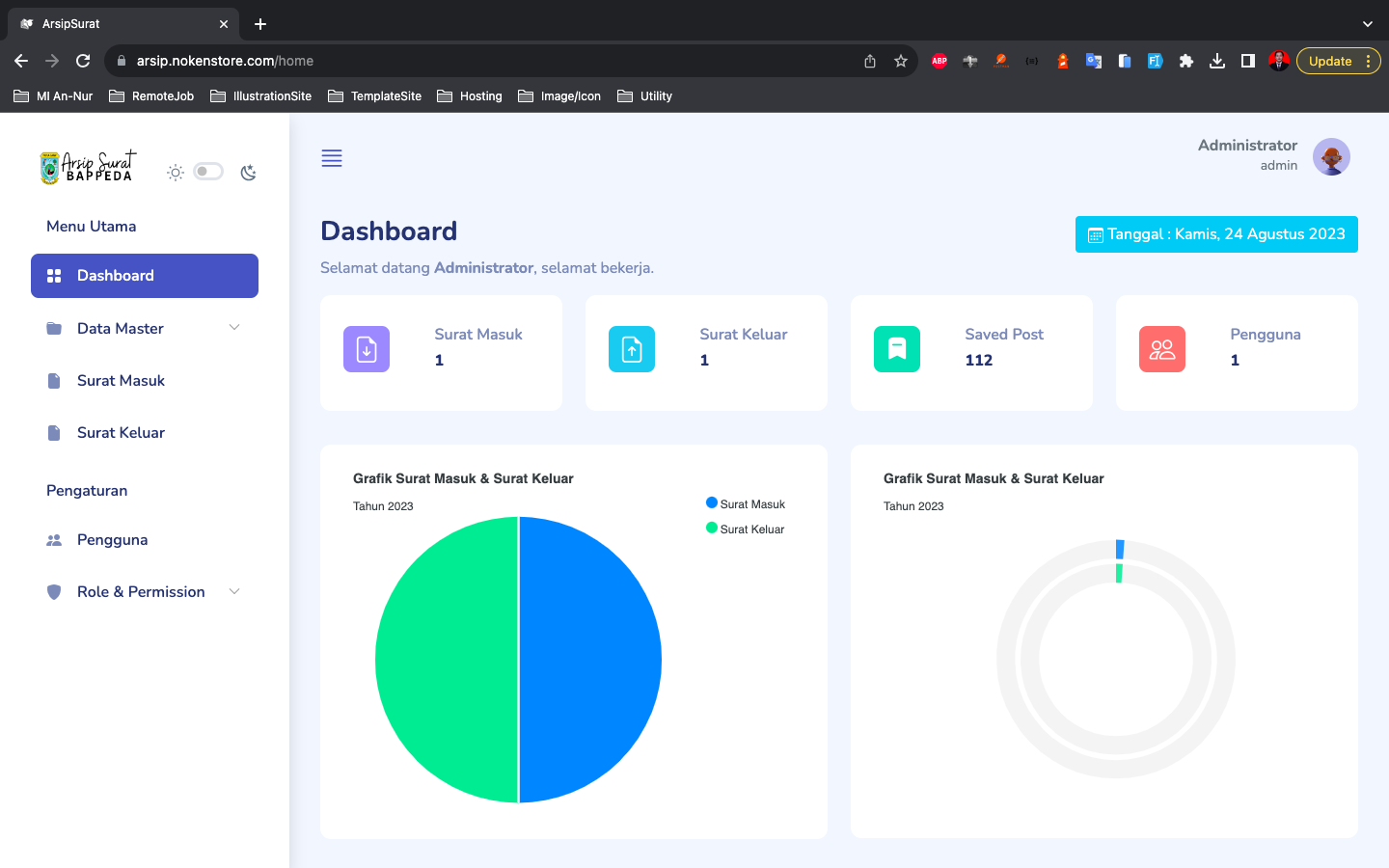Viewport: 1389px width, 868px height.
Task: Toggle the dark mode switch
Action: pyautogui.click(x=208, y=172)
